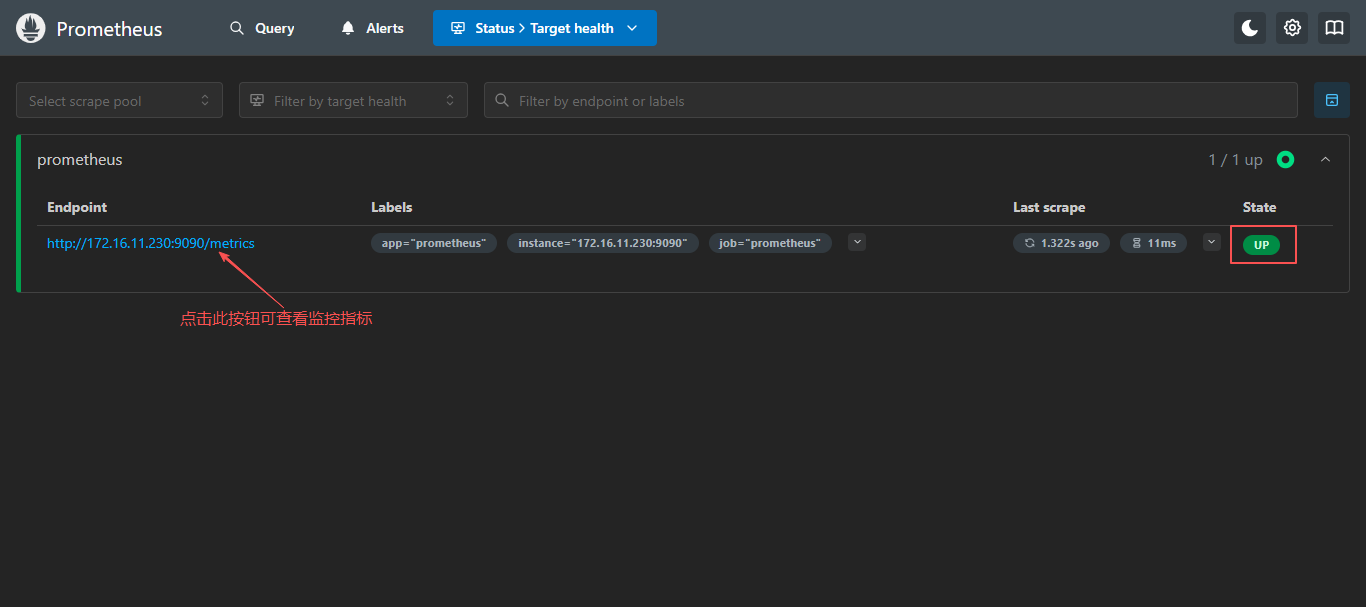Click the collapse-all pools icon button
The width and height of the screenshot is (1366, 607).
1332,100
